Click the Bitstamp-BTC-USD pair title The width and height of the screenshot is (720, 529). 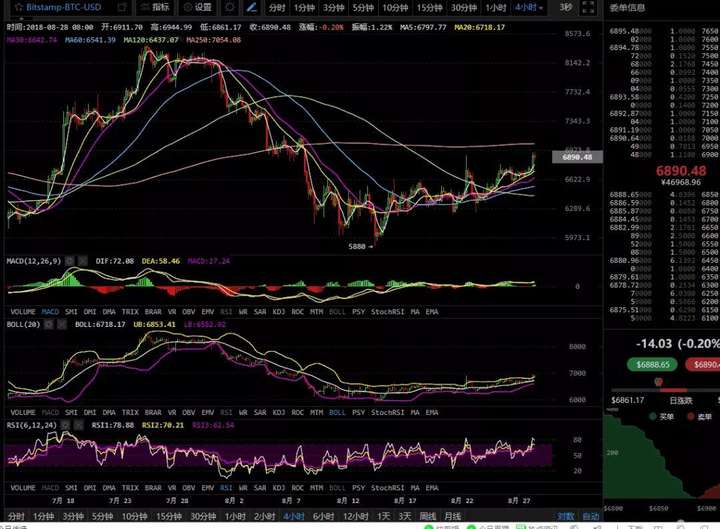point(64,7)
